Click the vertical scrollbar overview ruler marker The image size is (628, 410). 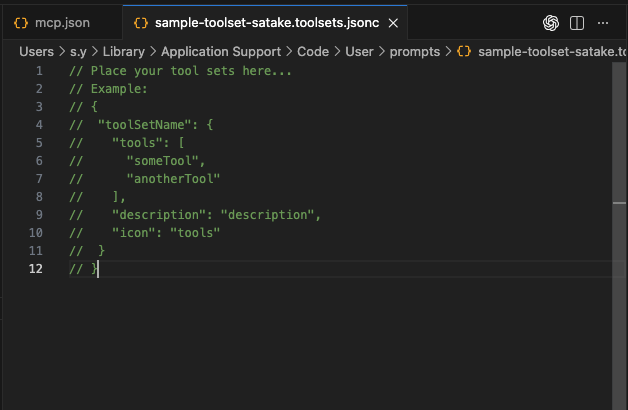click(619, 202)
